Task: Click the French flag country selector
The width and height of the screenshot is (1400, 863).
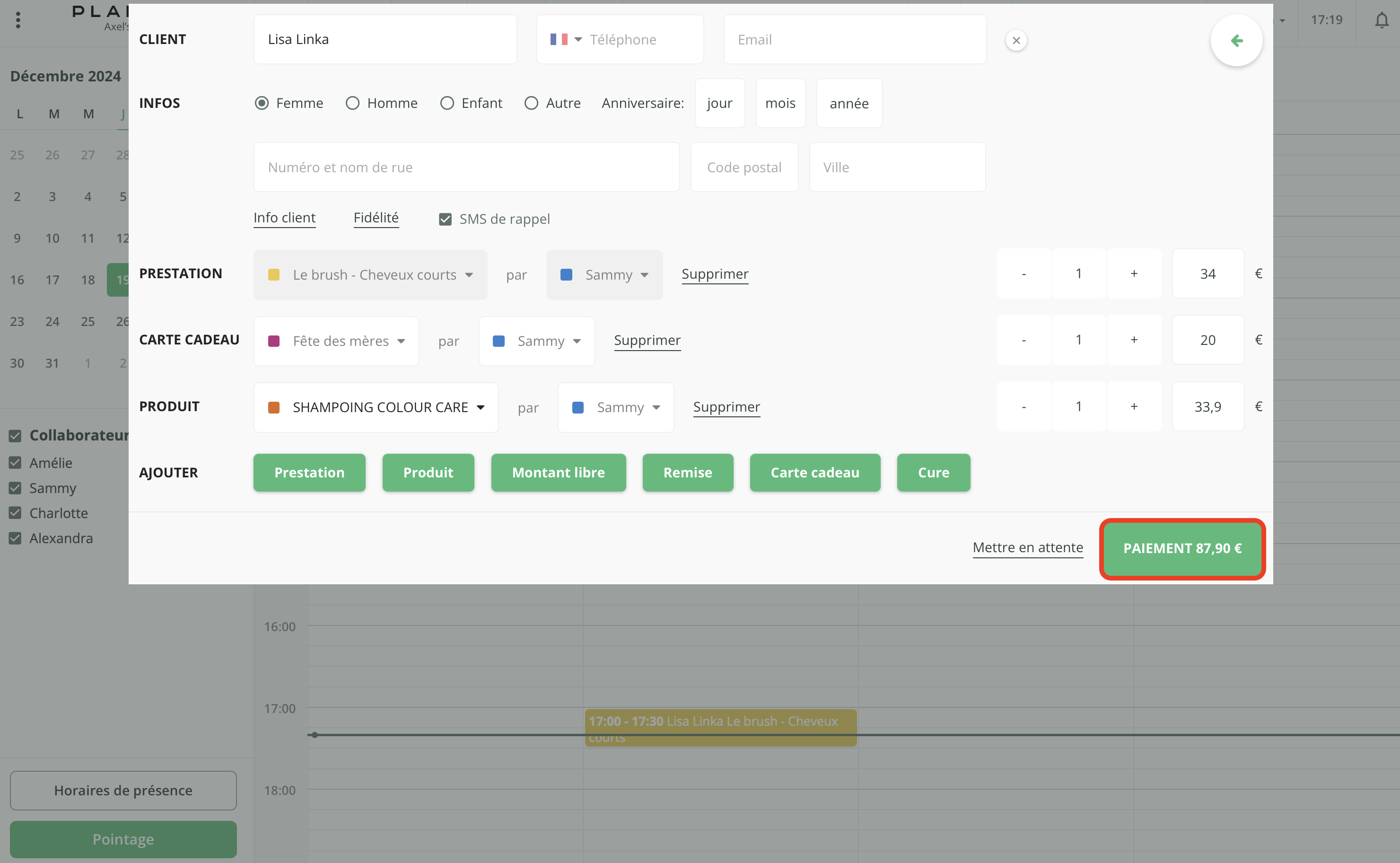Action: click(x=565, y=39)
